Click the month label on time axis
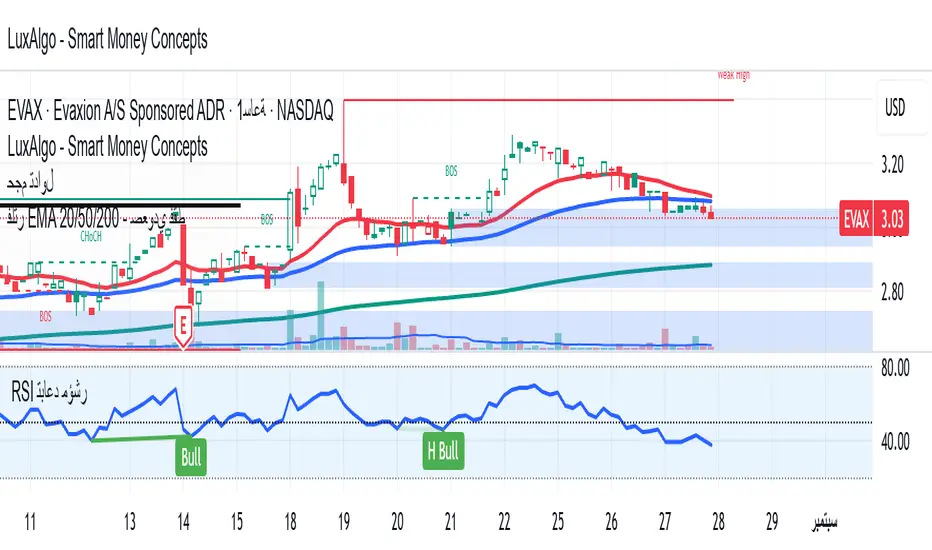The width and height of the screenshot is (932, 550). pos(824,522)
